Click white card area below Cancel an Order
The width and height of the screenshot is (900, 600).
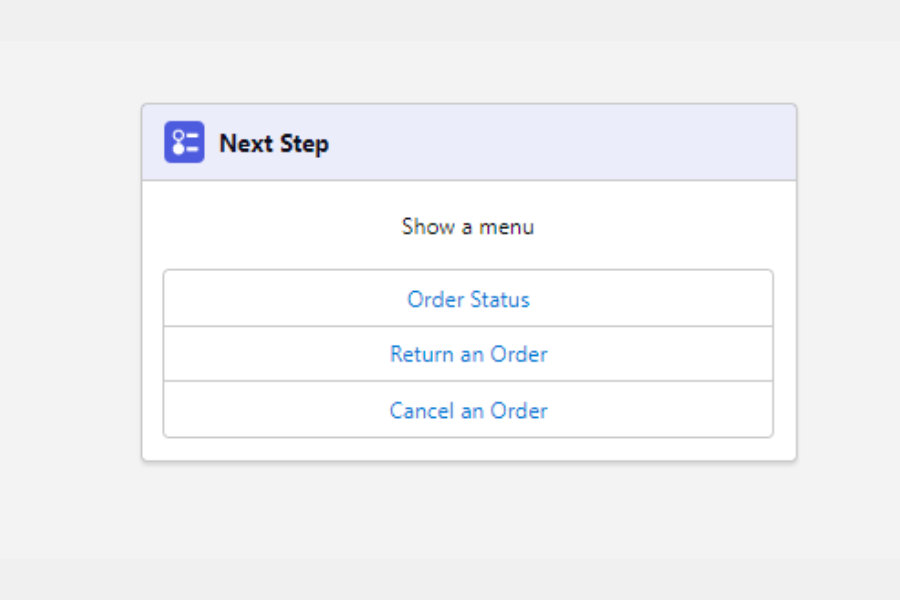click(x=468, y=449)
